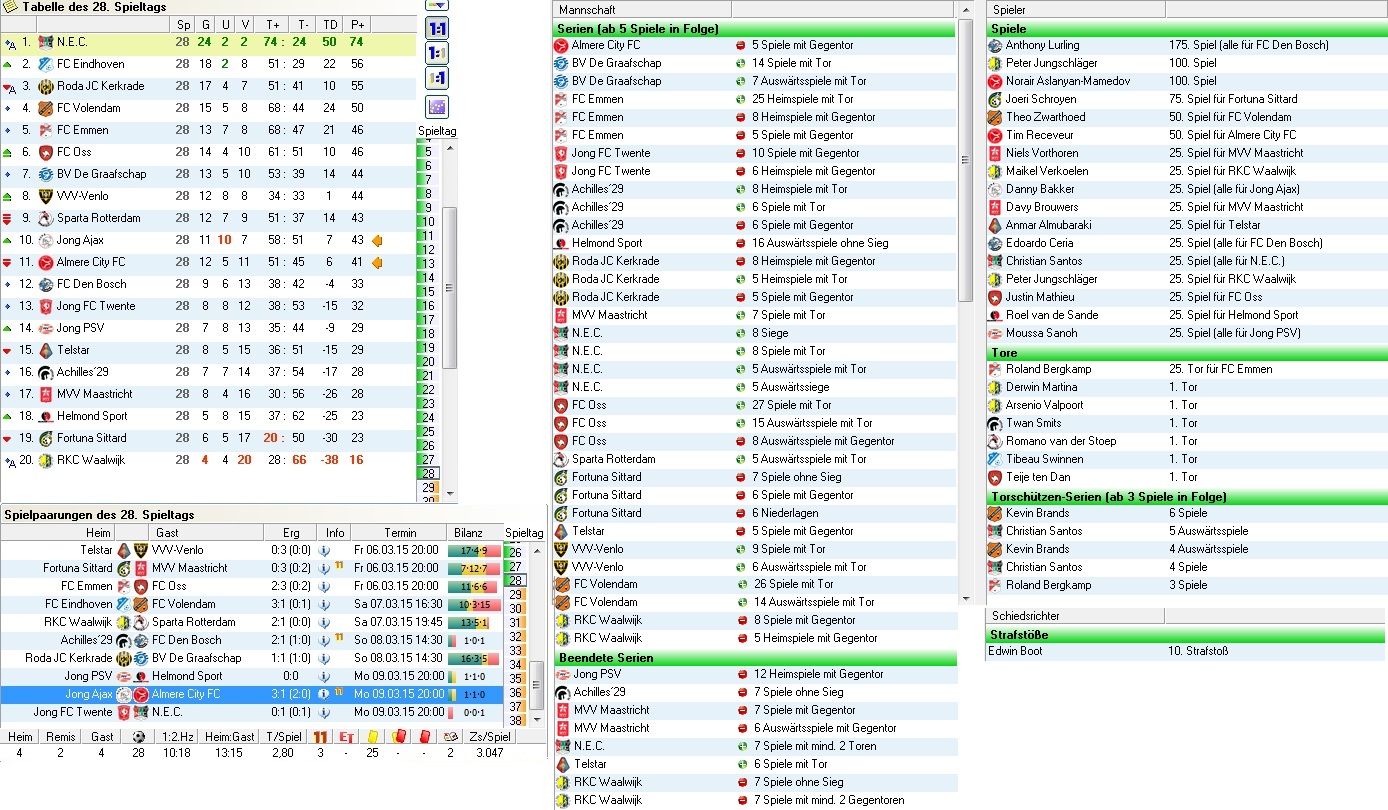1388x810 pixels.
Task: Click the Termin column header in Spielpaarungen
Action: 399,533
